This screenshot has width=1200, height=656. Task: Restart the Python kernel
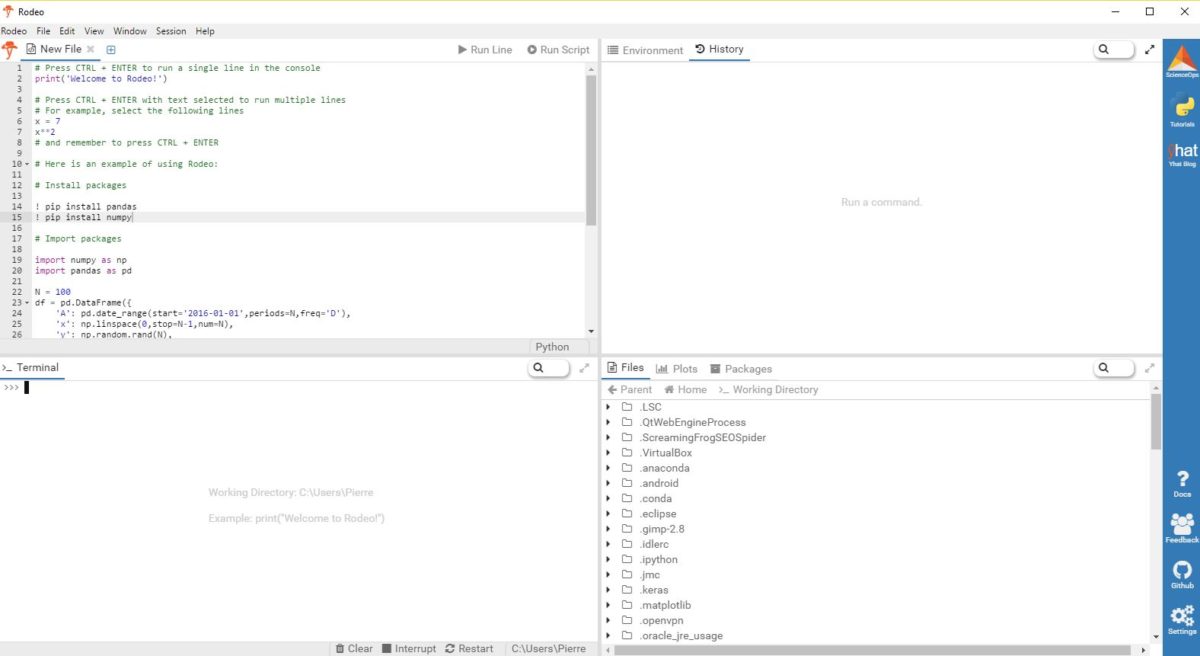point(469,648)
